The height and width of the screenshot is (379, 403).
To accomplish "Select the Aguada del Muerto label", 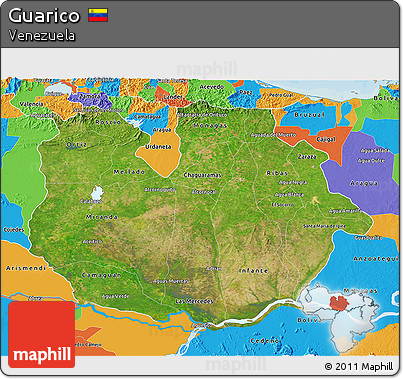I will click(273, 135).
